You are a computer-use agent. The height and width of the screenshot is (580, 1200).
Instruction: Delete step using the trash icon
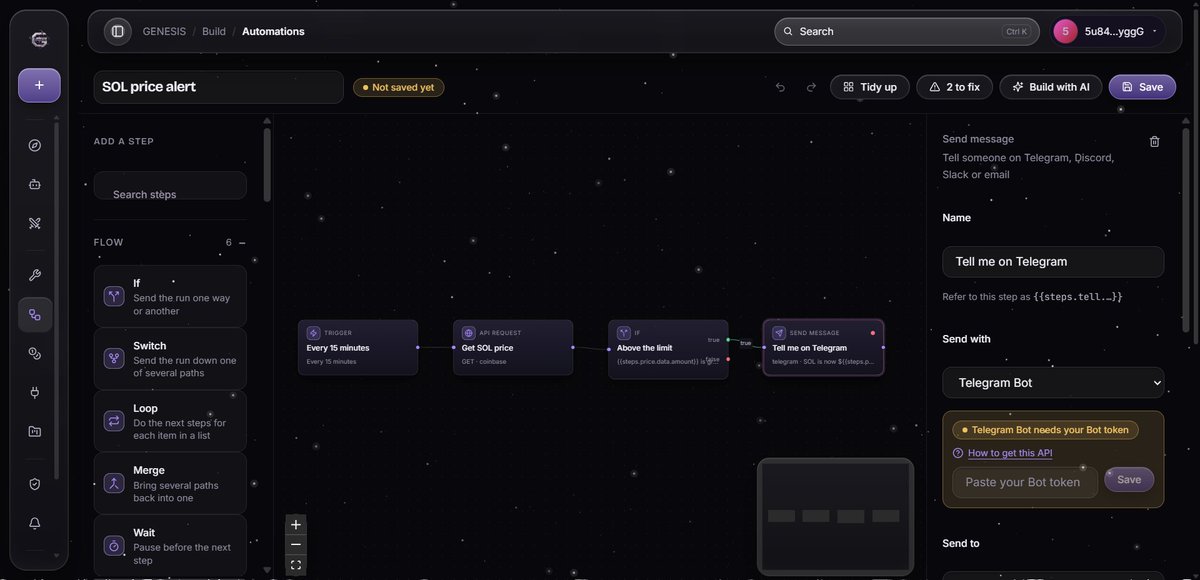pyautogui.click(x=1154, y=142)
